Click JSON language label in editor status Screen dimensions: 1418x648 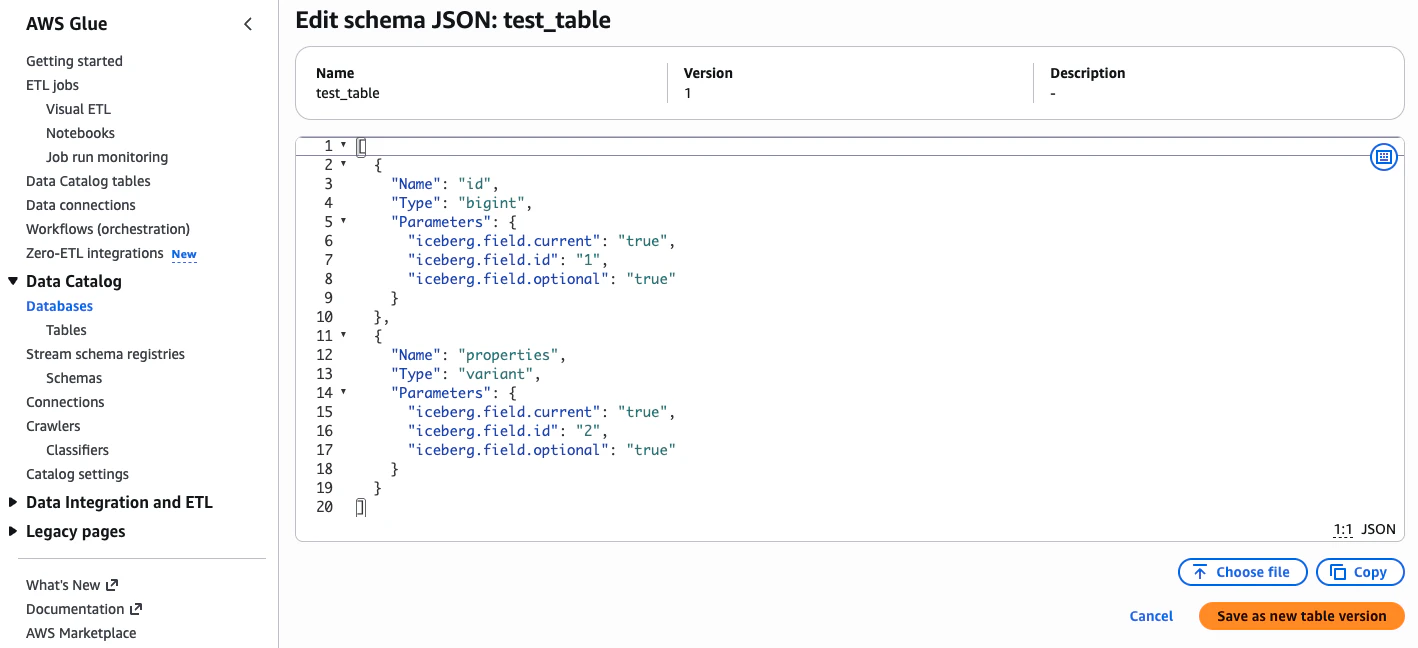point(1378,529)
